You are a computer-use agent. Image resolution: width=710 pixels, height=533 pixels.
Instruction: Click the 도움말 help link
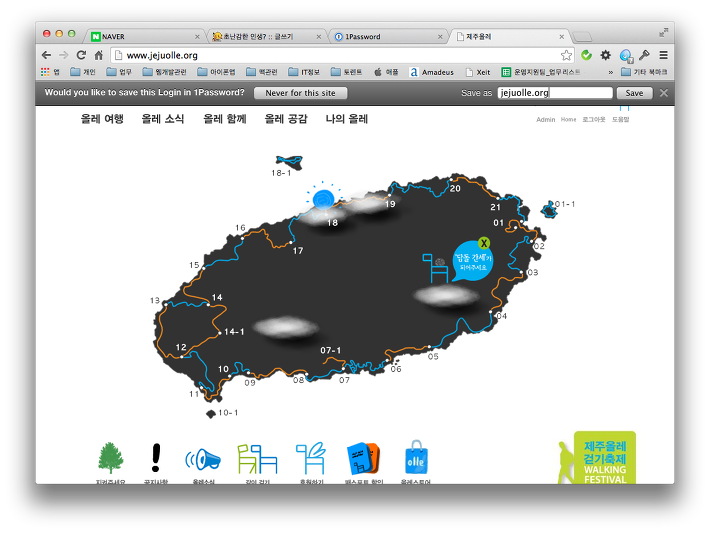coord(620,120)
